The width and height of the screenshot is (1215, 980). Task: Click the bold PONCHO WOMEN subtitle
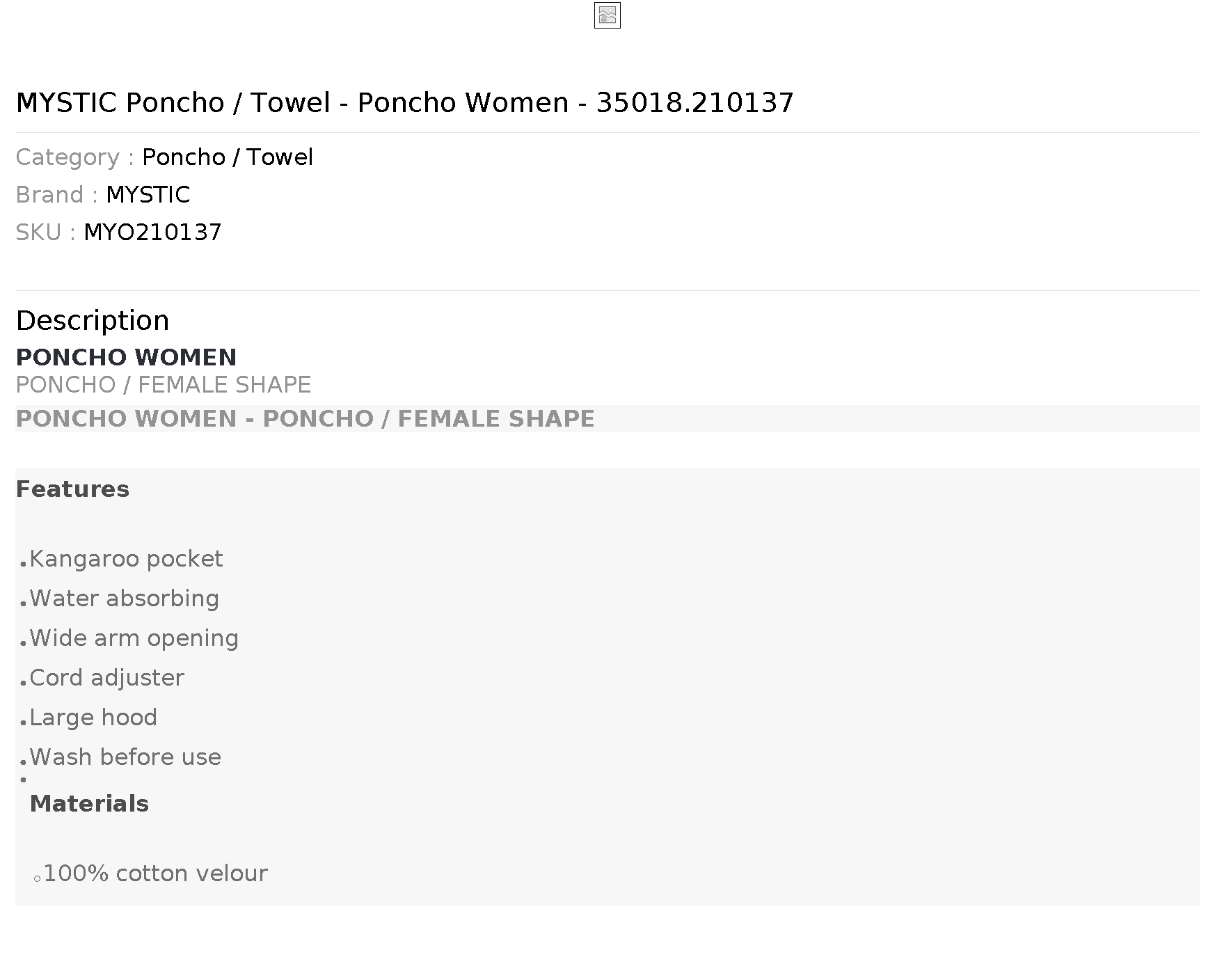coord(126,358)
